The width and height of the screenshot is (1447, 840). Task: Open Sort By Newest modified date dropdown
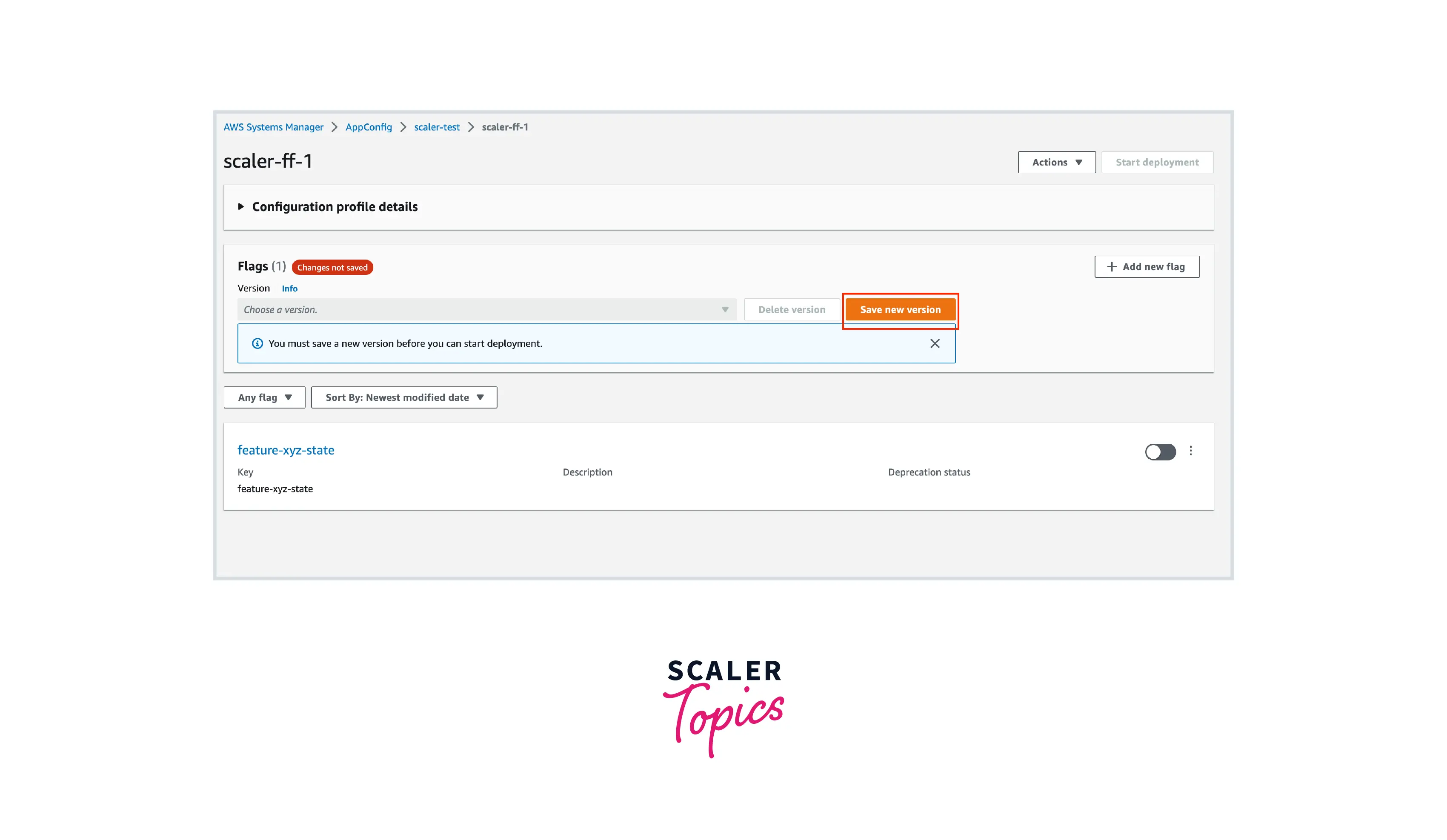pyautogui.click(x=404, y=397)
